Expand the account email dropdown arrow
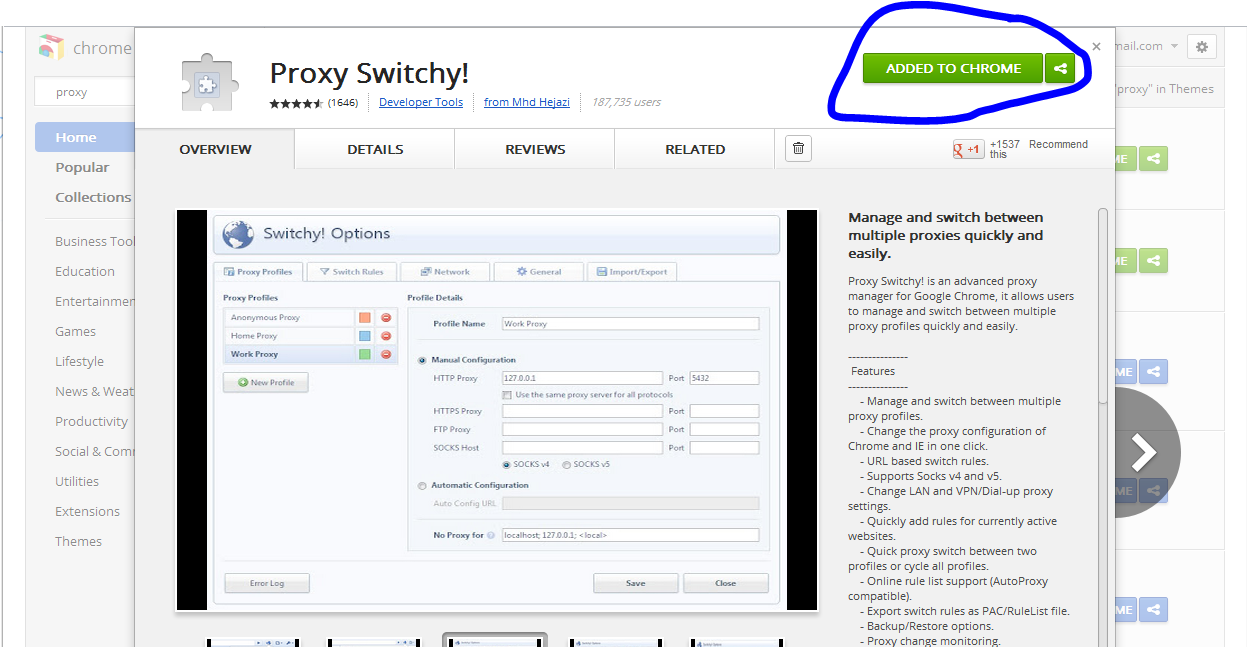The image size is (1247, 647). pos(1174,47)
